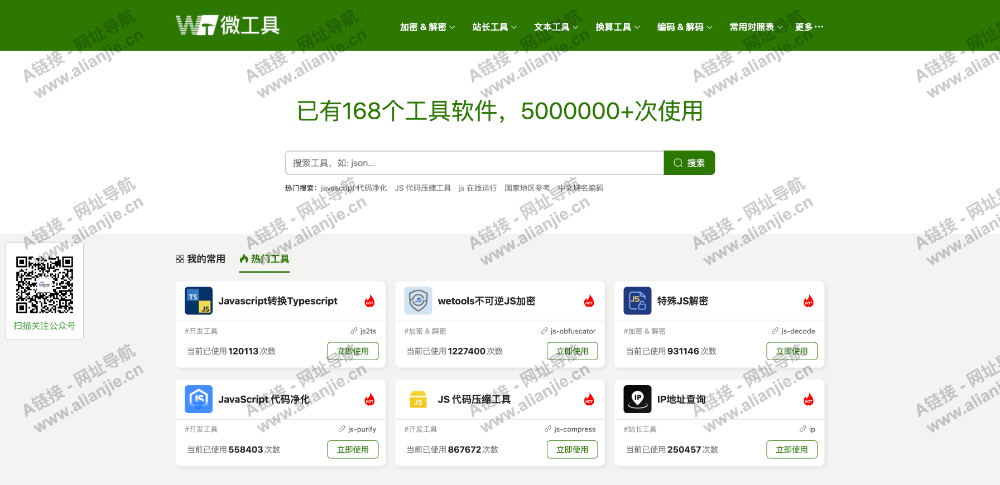Open the Javascript转换Typescript tool icon
The image size is (1000, 485).
(x=198, y=301)
